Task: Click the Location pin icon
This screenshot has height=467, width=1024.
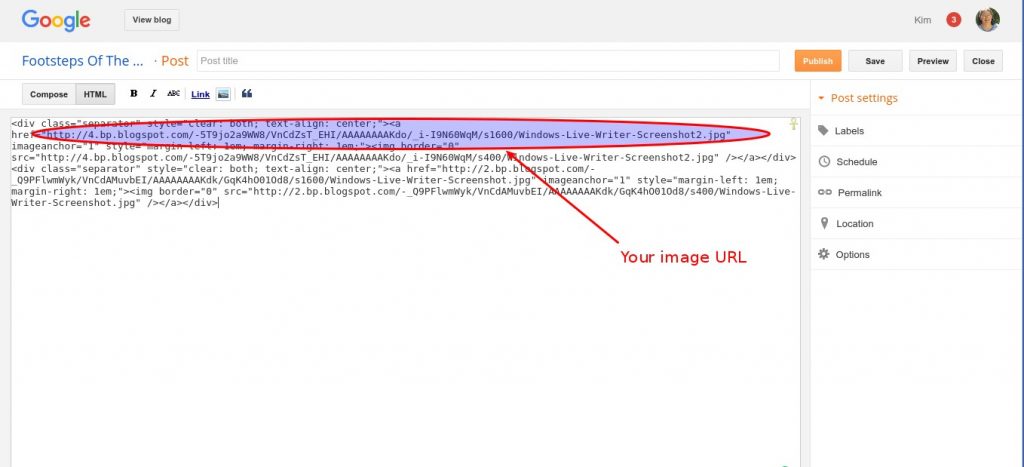Action: click(x=824, y=223)
